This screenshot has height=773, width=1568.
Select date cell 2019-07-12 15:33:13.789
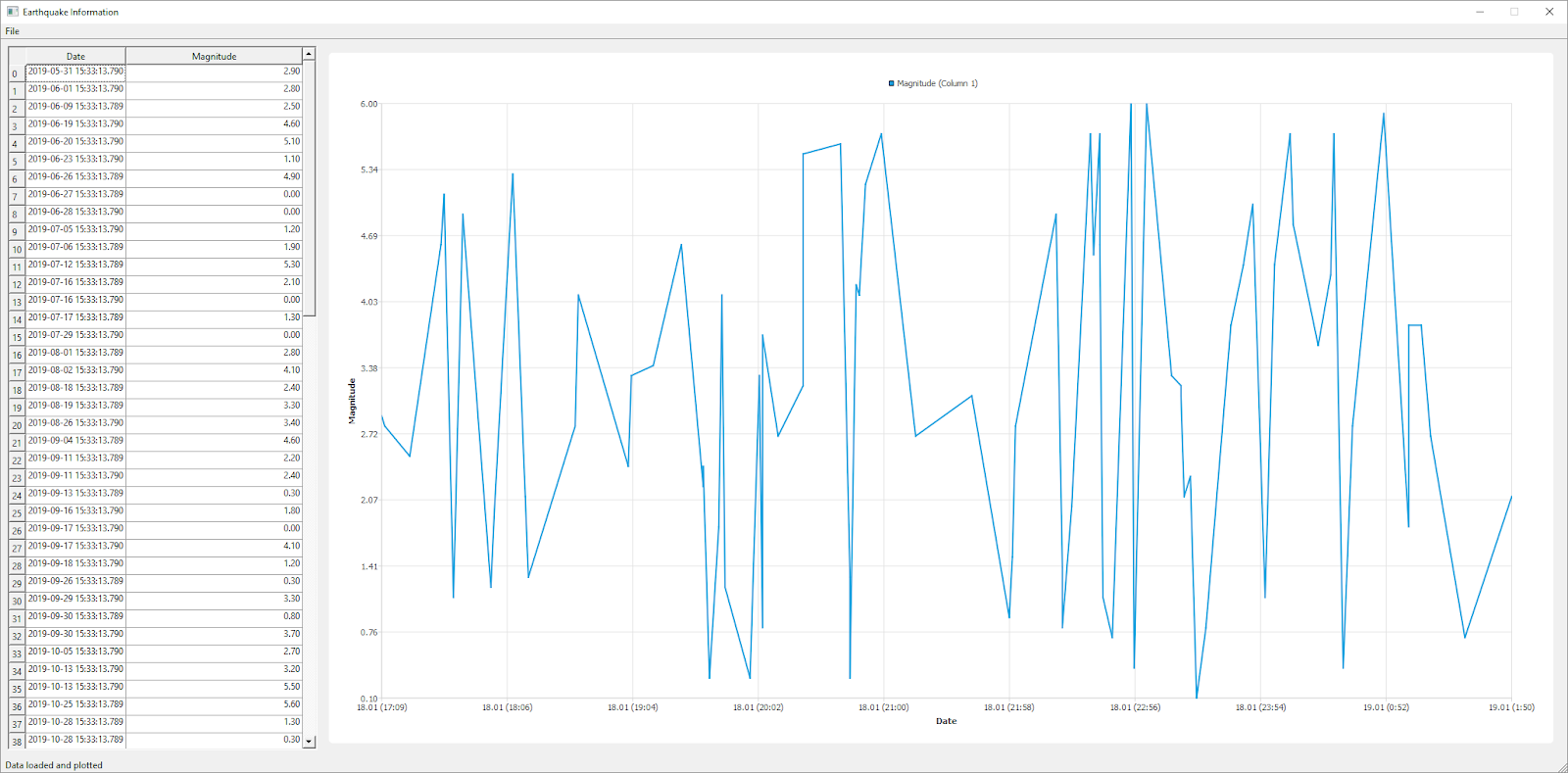(x=75, y=265)
